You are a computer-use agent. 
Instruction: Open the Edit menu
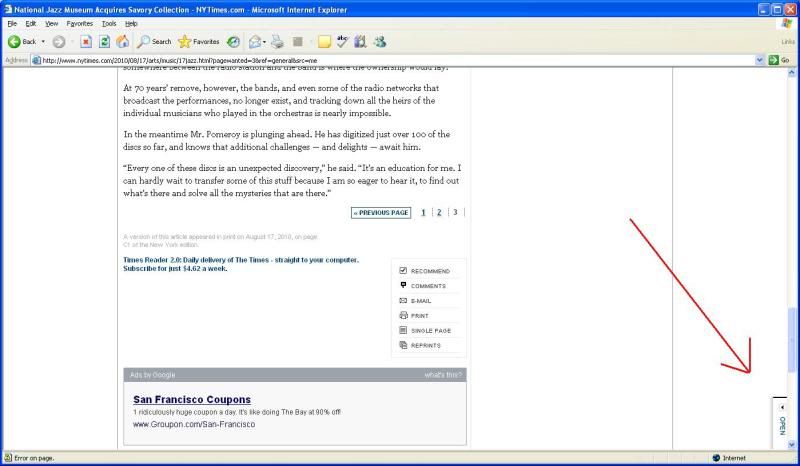[x=31, y=23]
